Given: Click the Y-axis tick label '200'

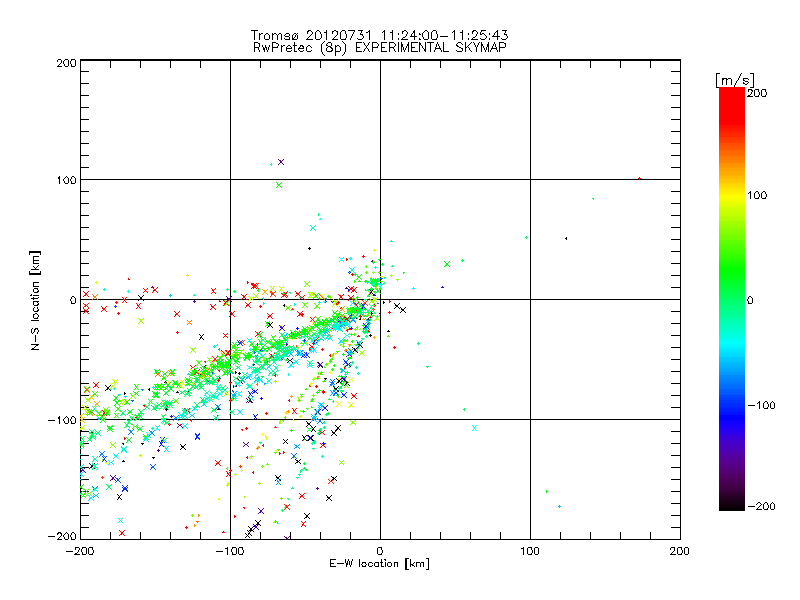Looking at the screenshot, I should click(x=66, y=63).
